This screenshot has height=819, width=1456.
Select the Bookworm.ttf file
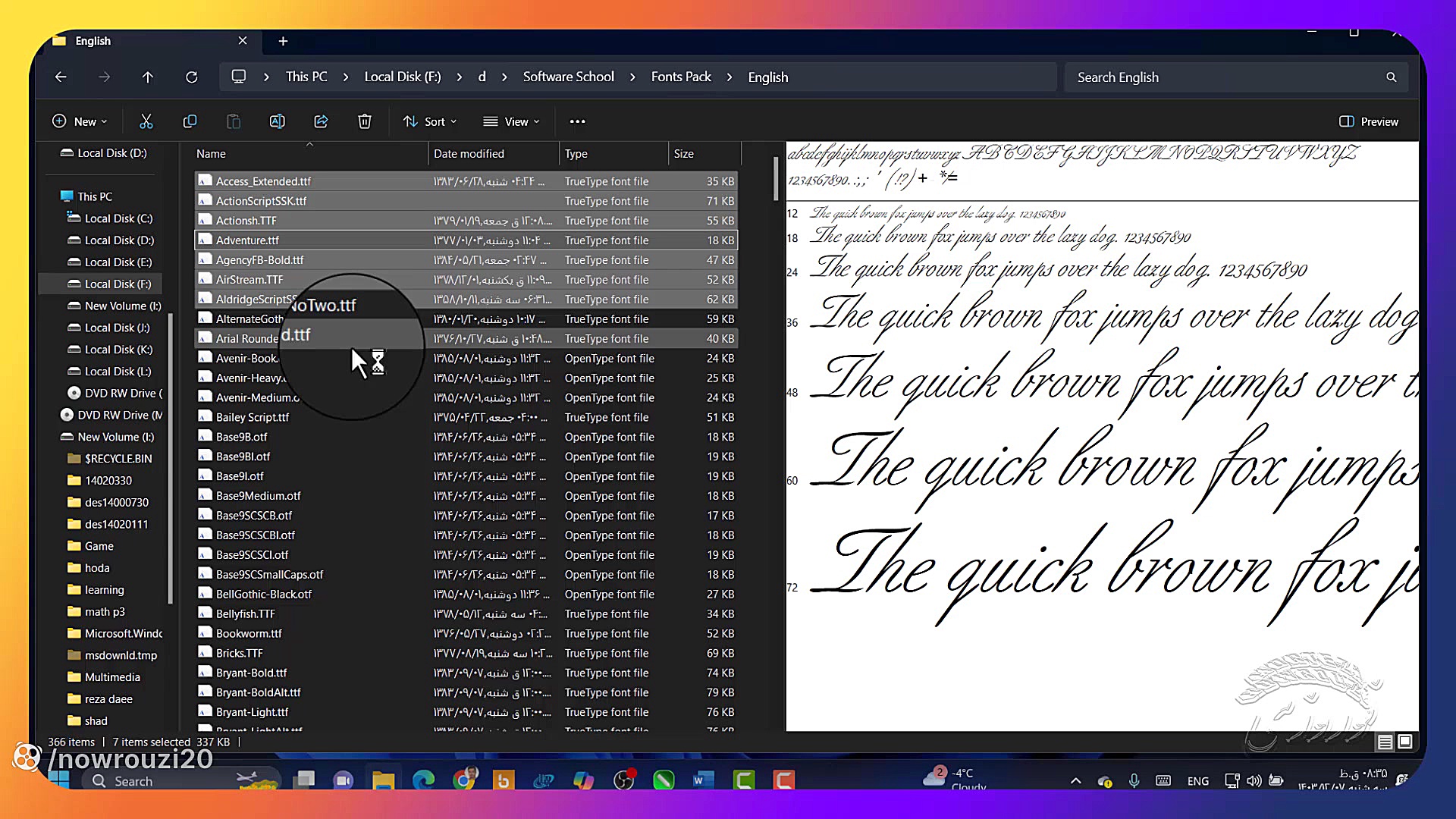point(466,634)
